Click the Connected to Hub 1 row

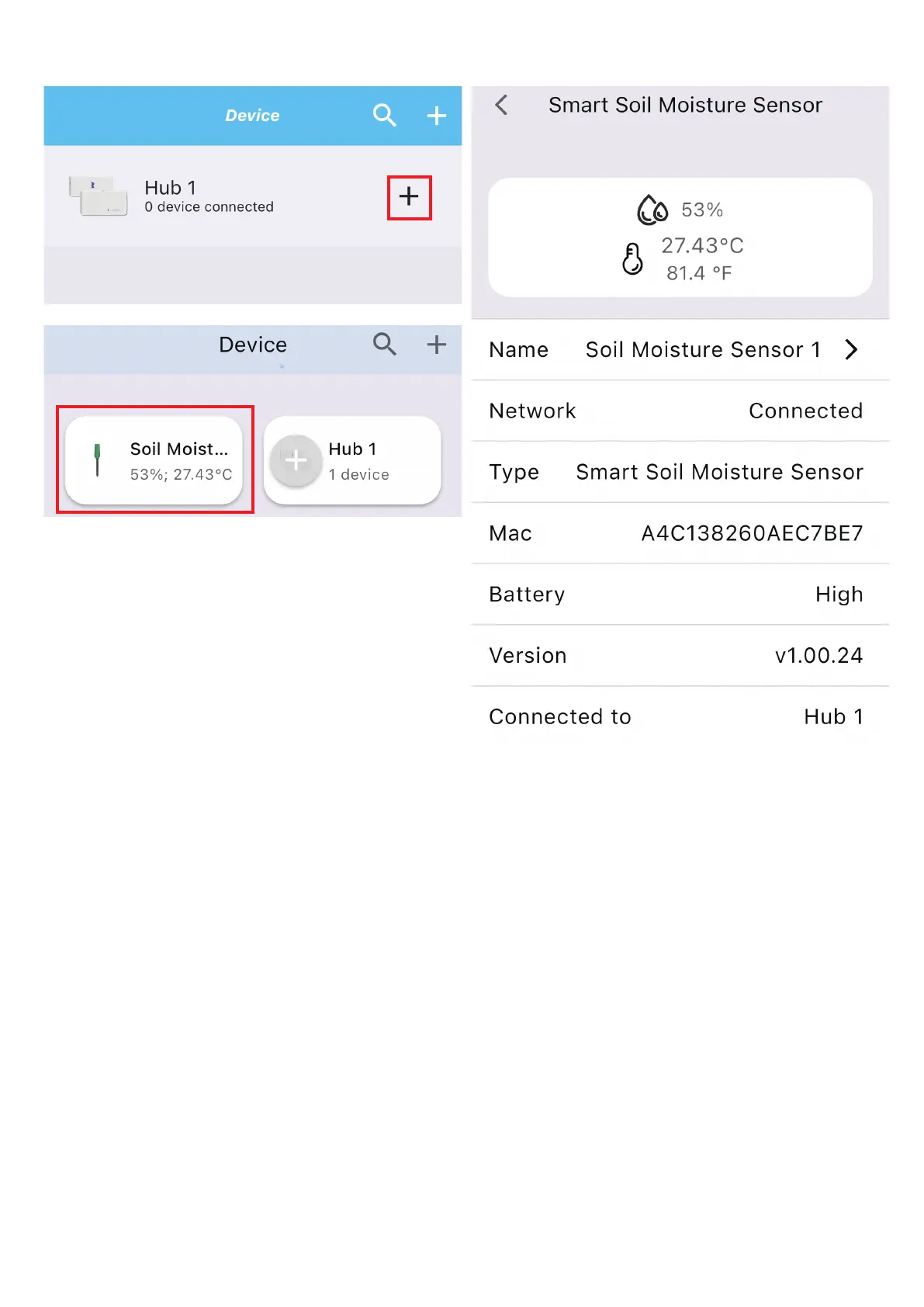680,717
